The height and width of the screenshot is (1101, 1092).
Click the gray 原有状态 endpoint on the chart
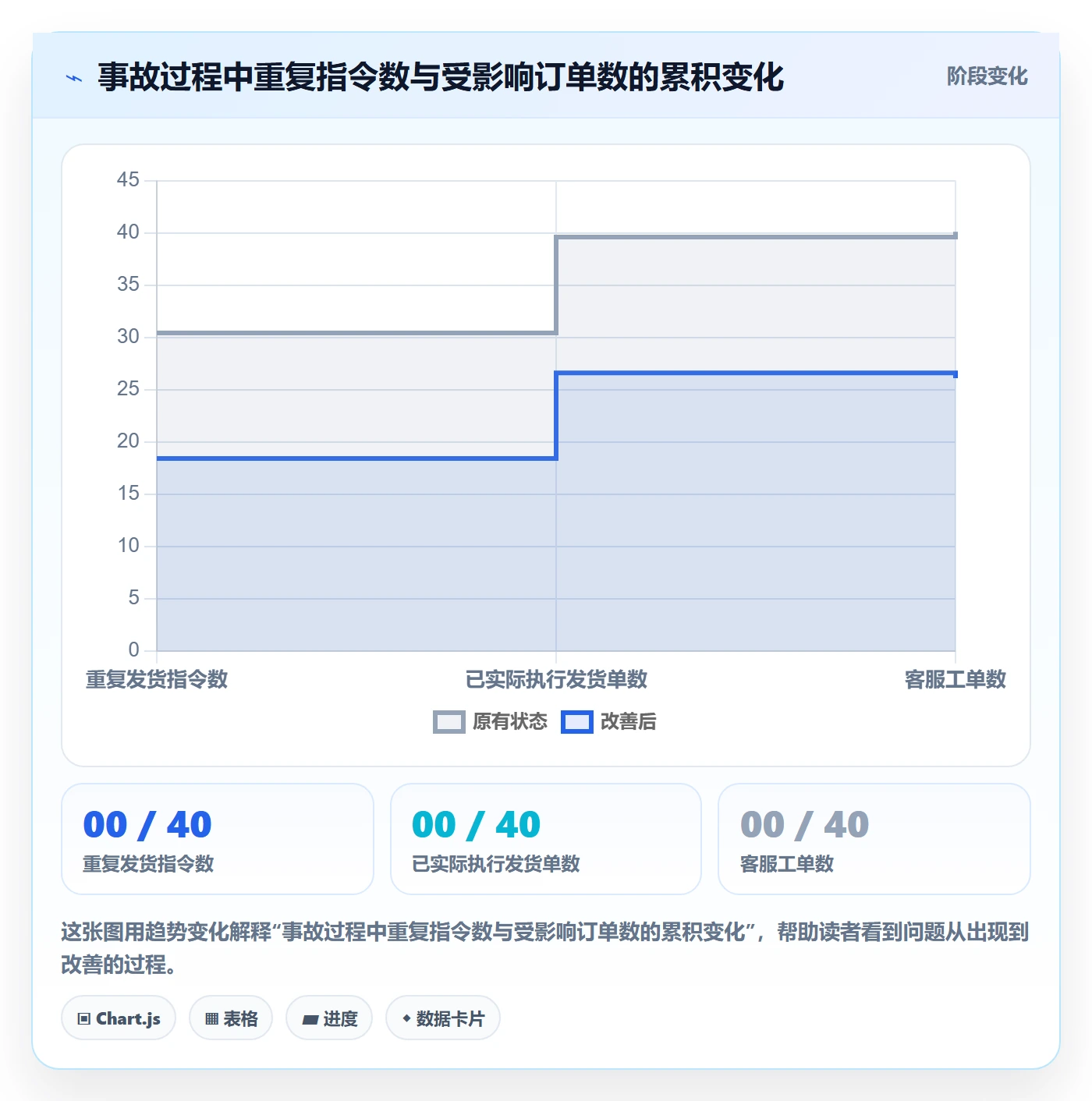tap(955, 235)
